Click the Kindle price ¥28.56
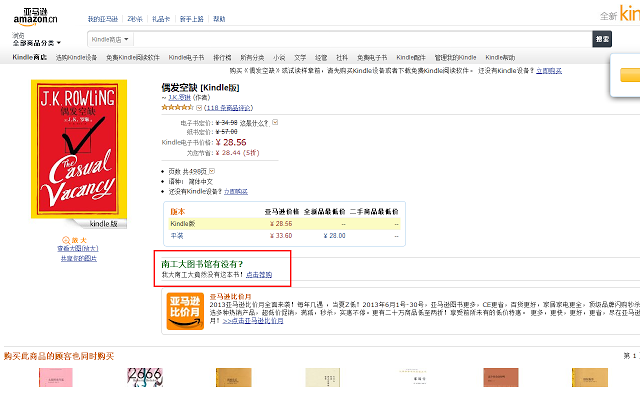Viewport: 640px width, 400px height. (231, 142)
